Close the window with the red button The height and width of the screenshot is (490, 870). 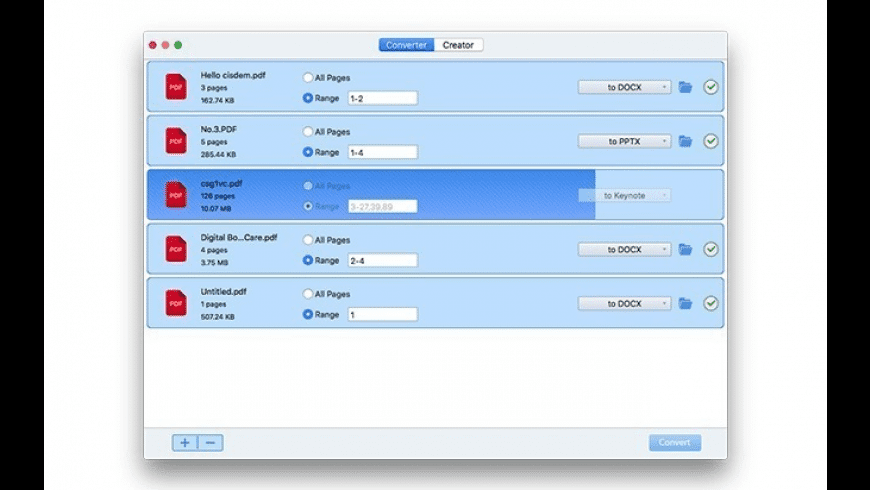tap(153, 45)
